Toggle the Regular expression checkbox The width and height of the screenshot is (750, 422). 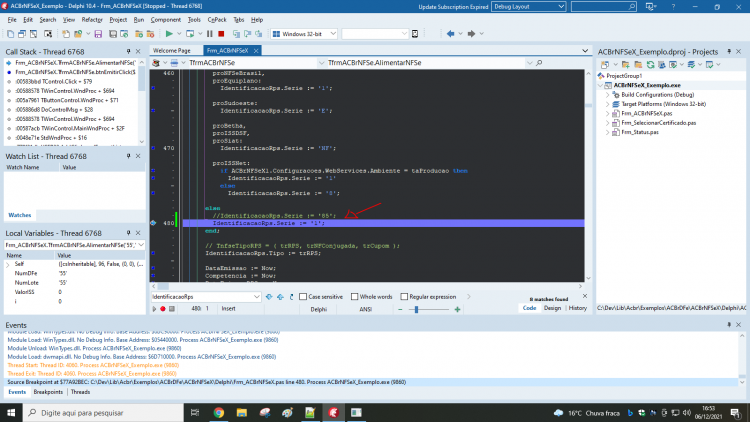404,297
